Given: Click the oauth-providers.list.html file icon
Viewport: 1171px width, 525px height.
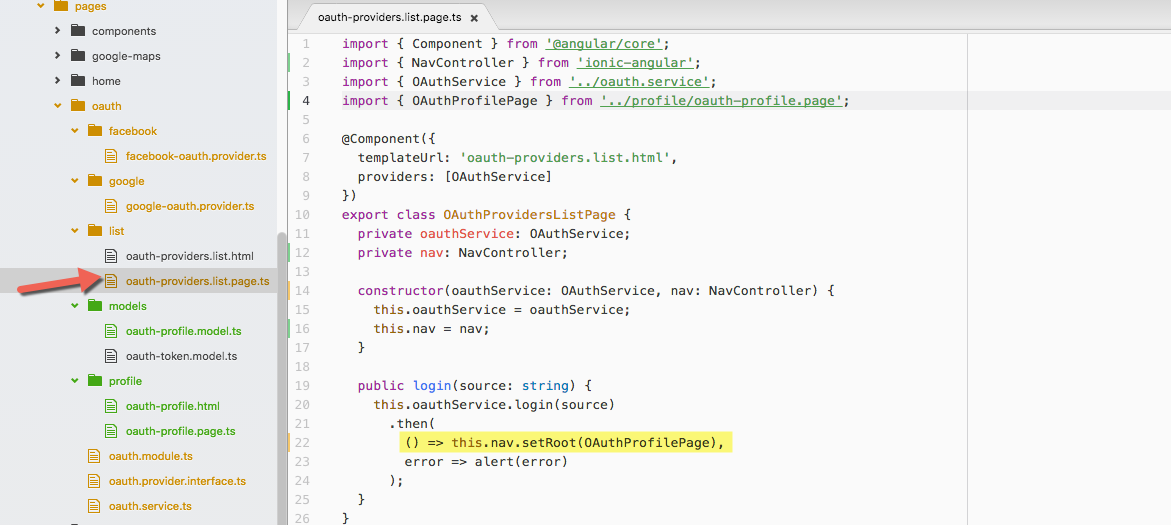Looking at the screenshot, I should (111, 256).
